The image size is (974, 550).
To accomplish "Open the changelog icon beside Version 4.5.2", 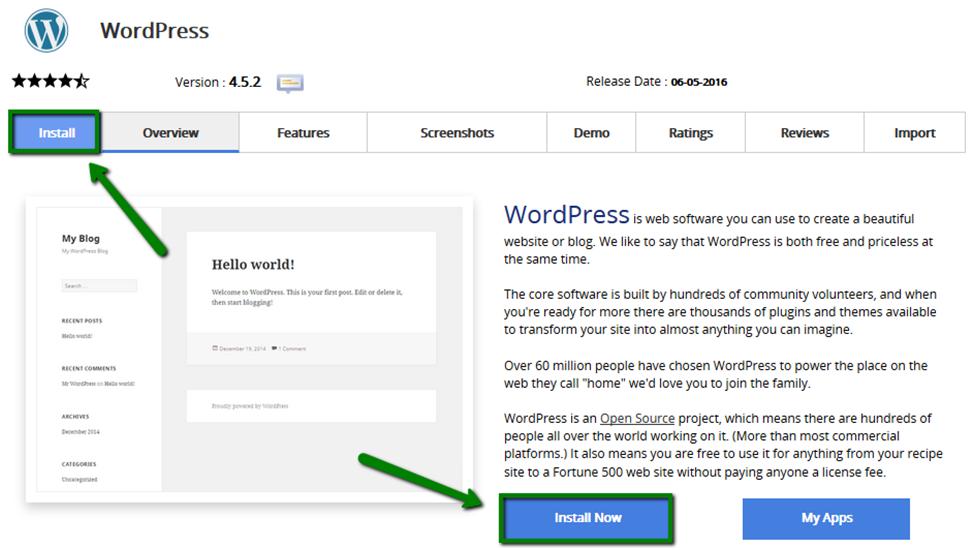I will pos(290,83).
